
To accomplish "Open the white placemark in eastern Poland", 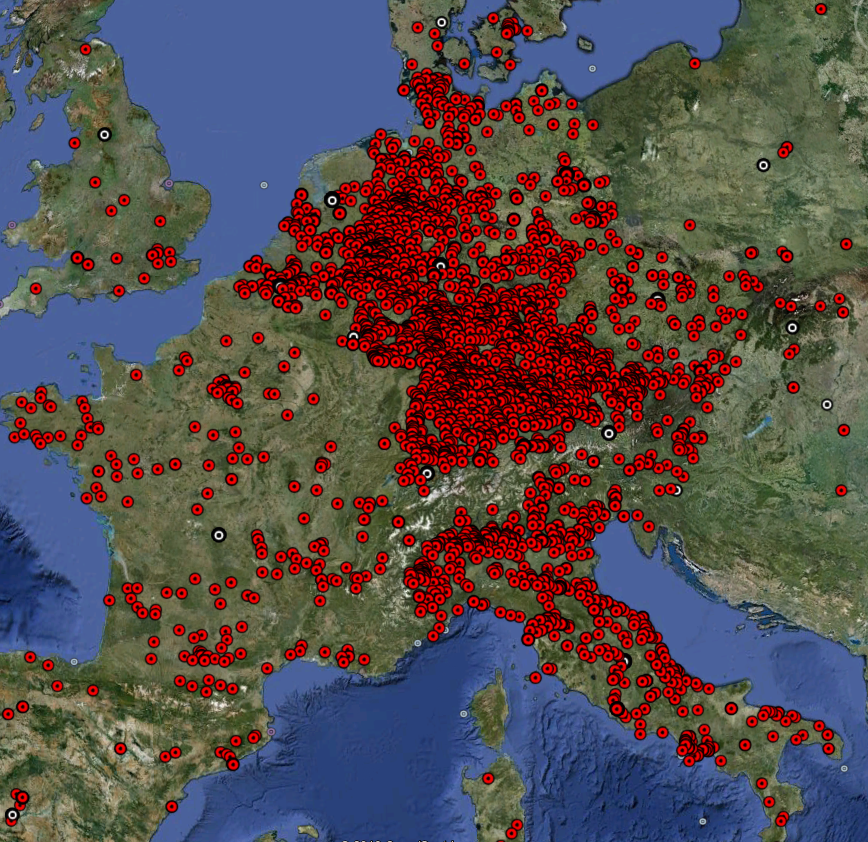I will tap(763, 165).
